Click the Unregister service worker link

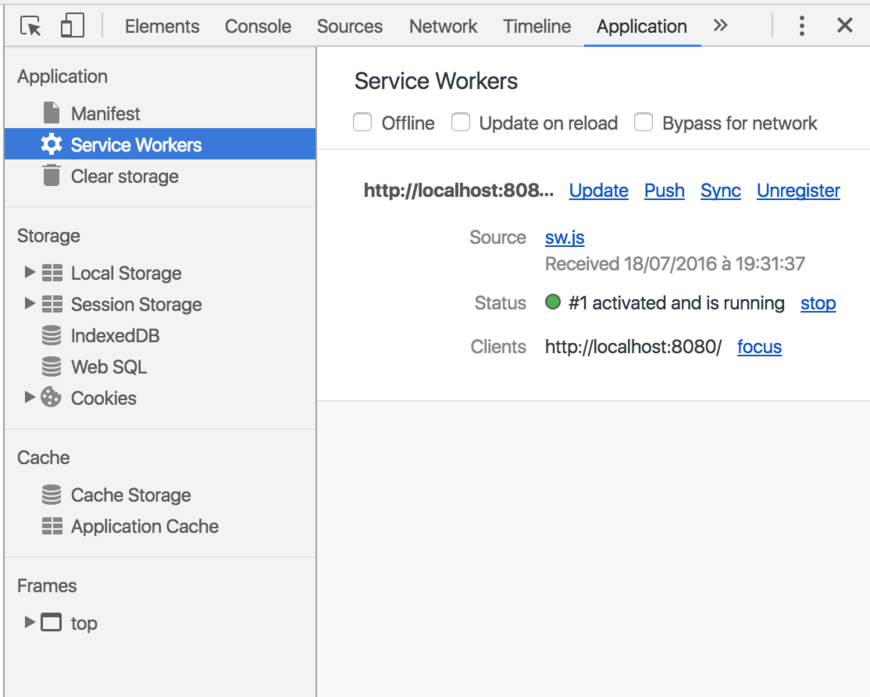point(798,191)
